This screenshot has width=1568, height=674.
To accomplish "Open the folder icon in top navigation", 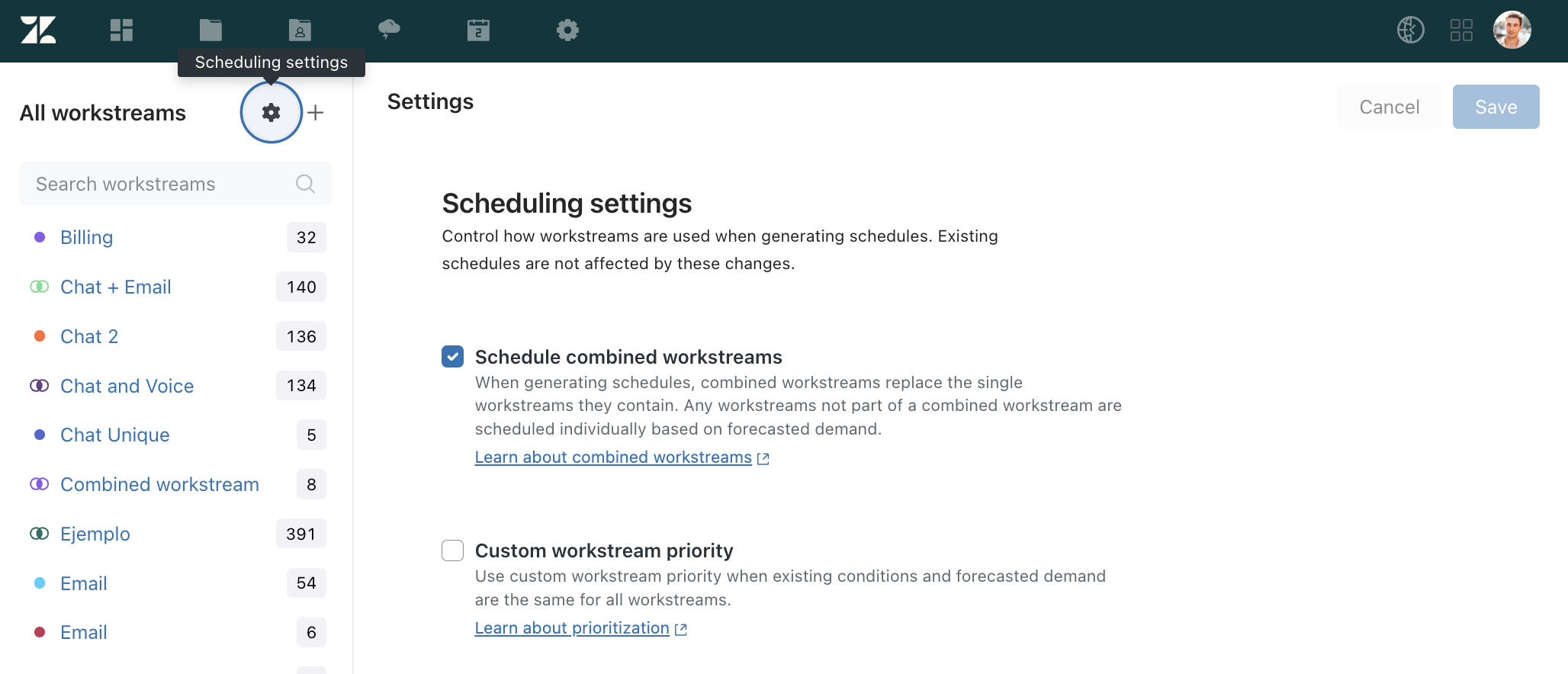I will click(x=210, y=30).
